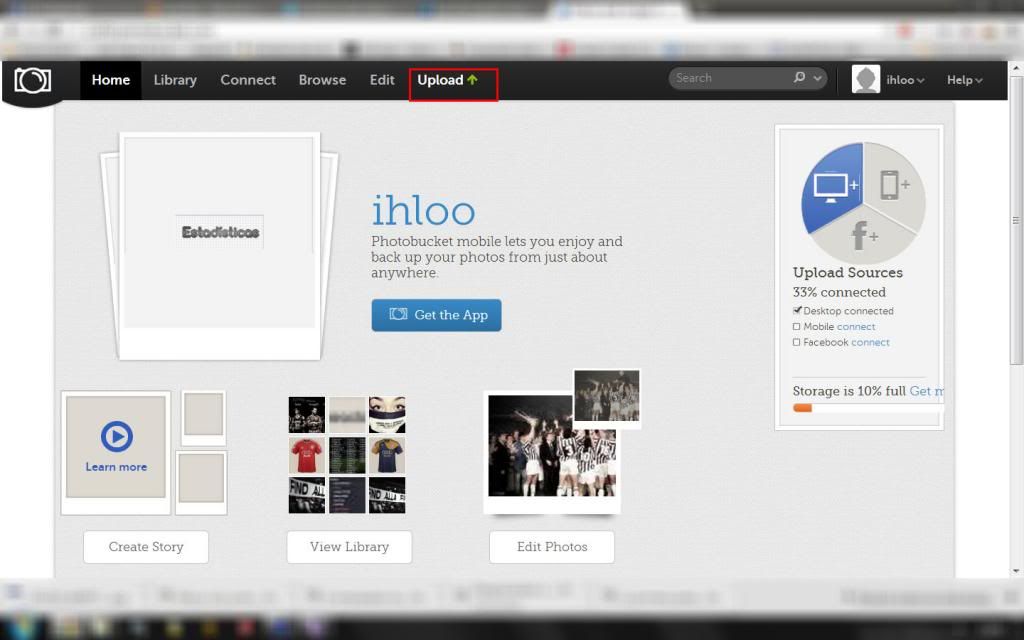Image resolution: width=1024 pixels, height=640 pixels.
Task: Click the "Upload Sources" heading
Action: coord(848,272)
